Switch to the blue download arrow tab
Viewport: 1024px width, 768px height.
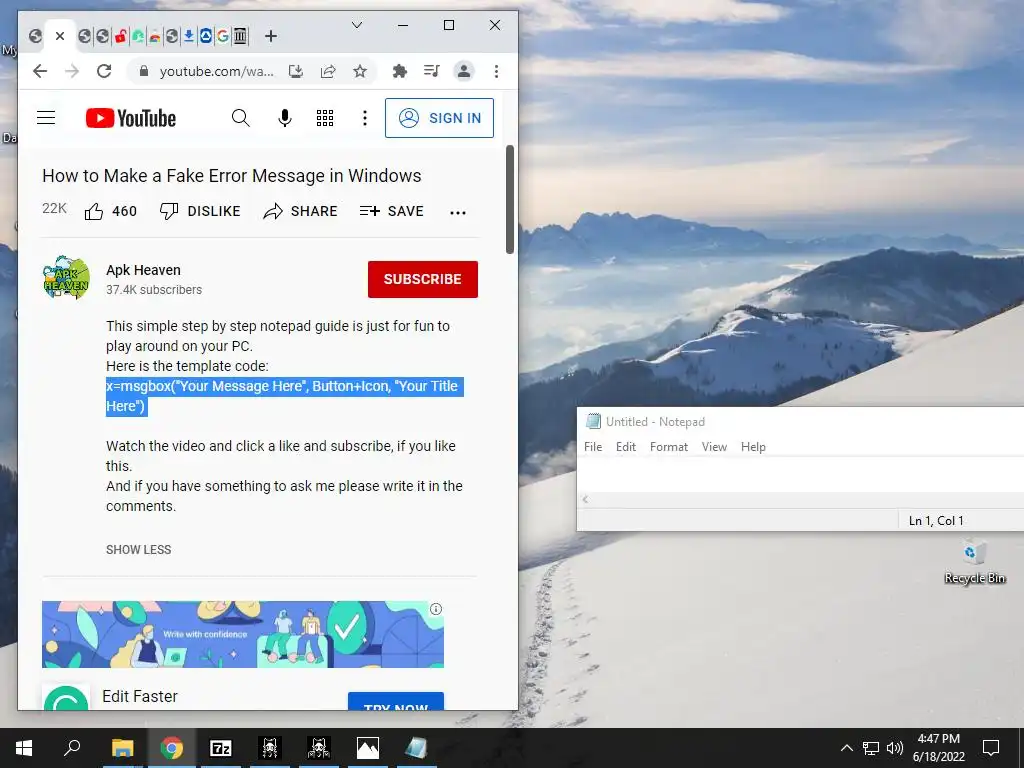[x=189, y=36]
